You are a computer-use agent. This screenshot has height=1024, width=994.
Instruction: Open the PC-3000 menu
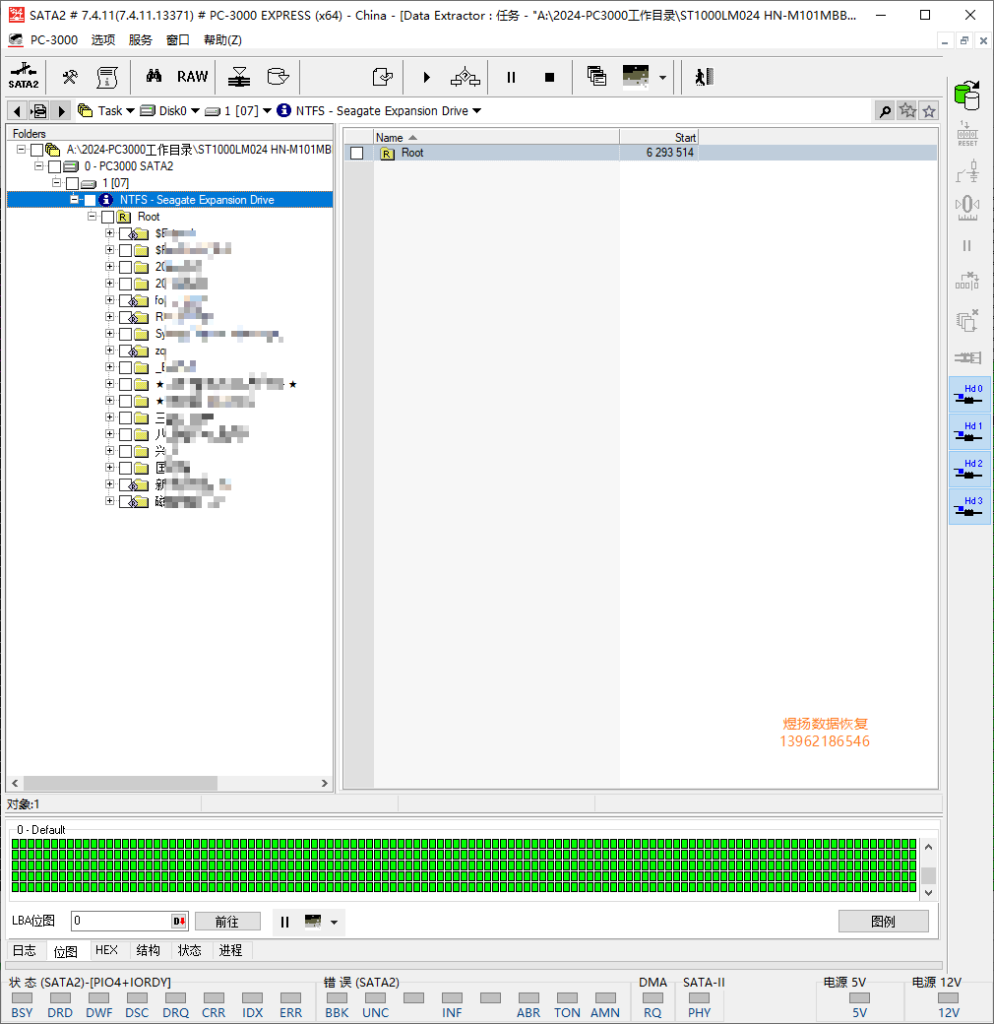54,40
